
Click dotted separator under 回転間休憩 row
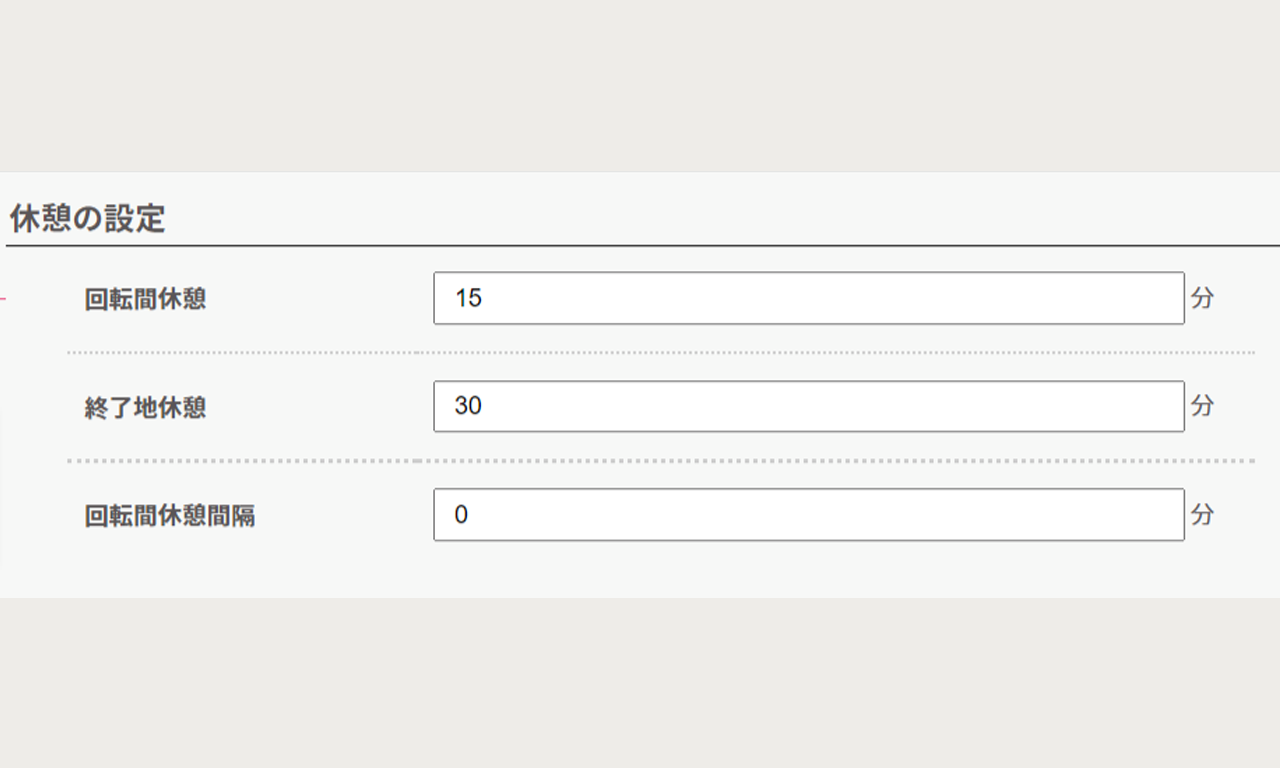(x=660, y=353)
